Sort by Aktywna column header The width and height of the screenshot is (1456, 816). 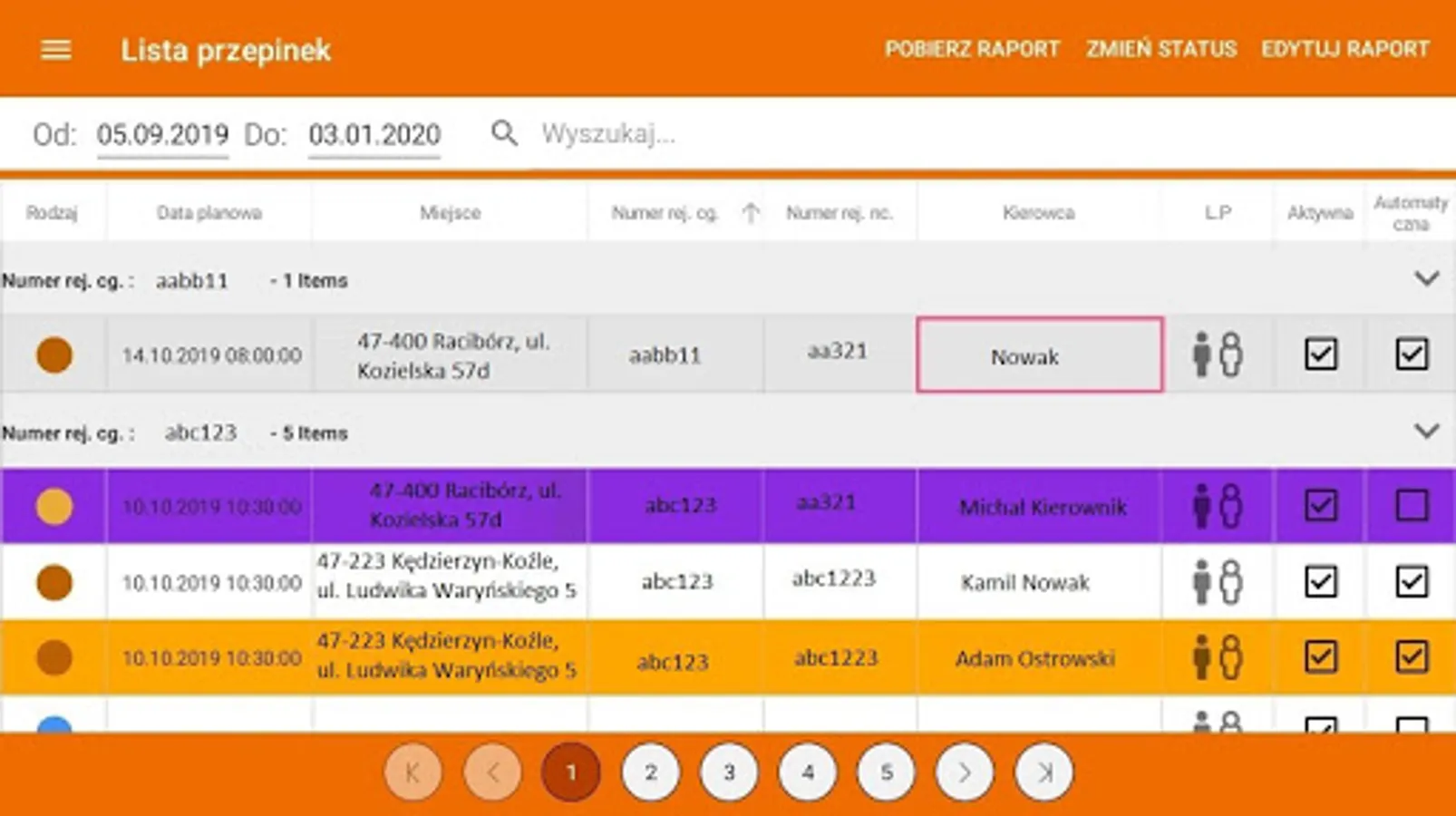point(1320,213)
